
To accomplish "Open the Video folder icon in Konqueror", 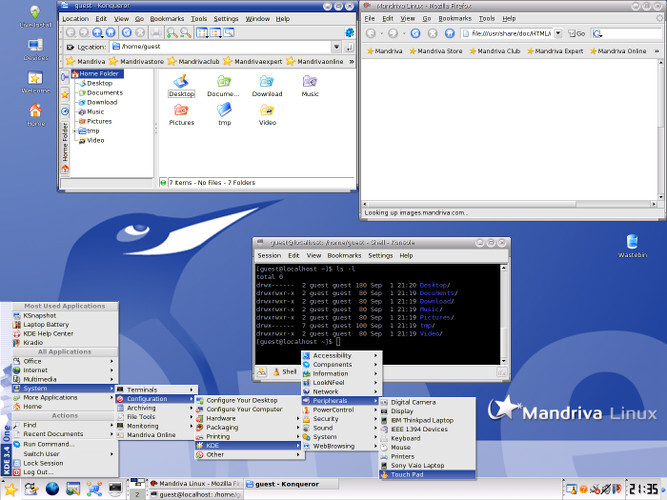I will pyautogui.click(x=267, y=115).
